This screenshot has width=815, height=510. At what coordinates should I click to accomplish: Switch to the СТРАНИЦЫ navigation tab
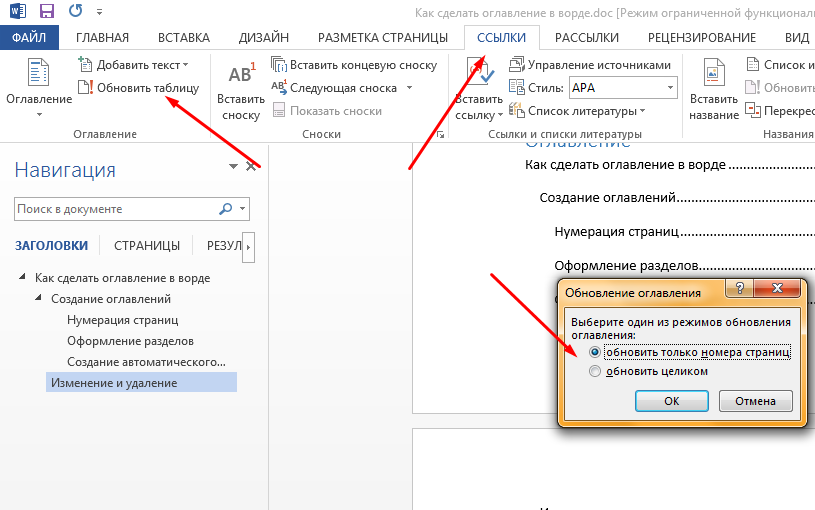(x=147, y=245)
